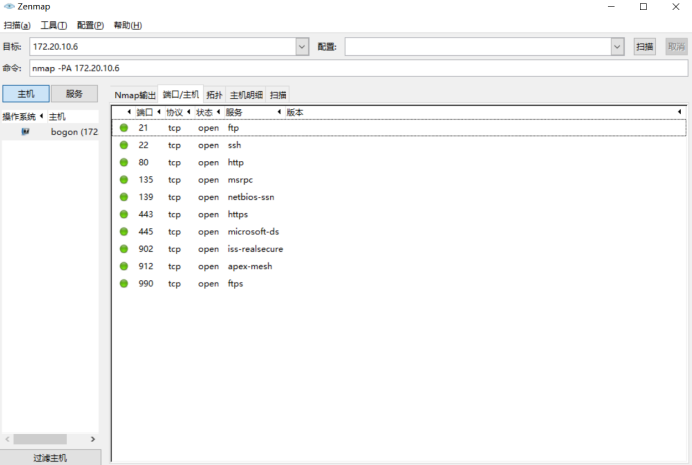Minimize the Zenmap window
Screen dimensions: 692x465
[611, 7]
